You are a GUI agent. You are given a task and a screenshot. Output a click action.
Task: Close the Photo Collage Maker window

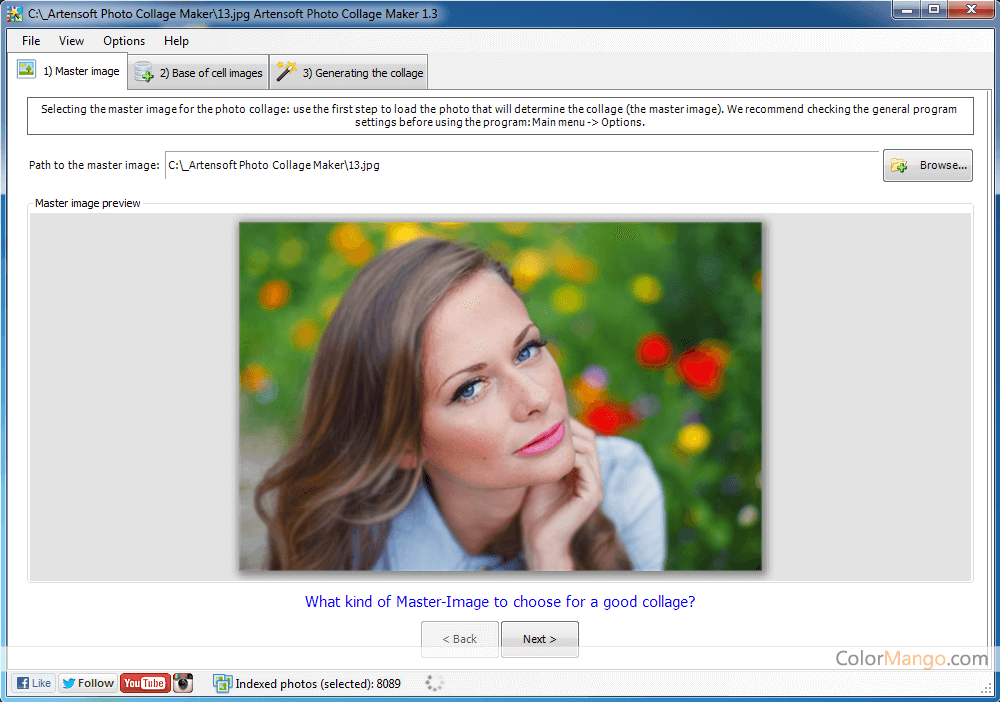coord(968,10)
